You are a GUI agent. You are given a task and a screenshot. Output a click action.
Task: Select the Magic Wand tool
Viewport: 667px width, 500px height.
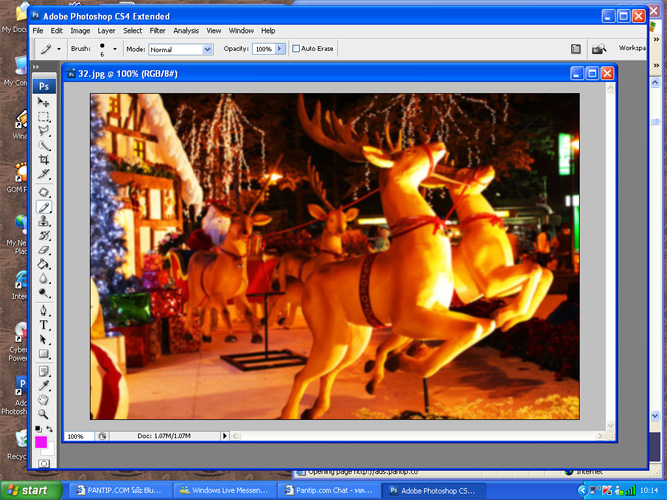tap(43, 146)
